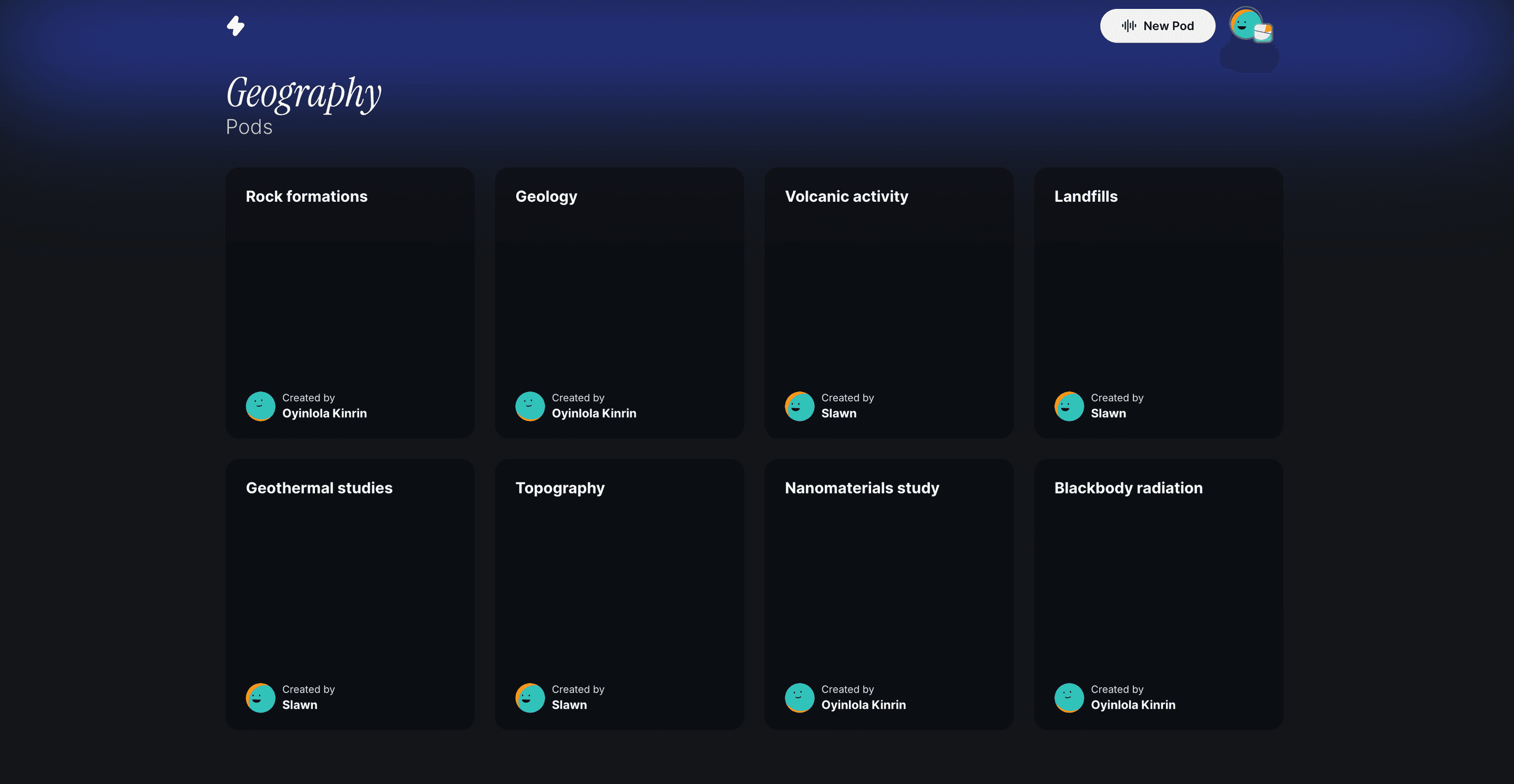Screen dimensions: 1514x784
Task: Click creator avatar on Nanomaterials study card
Action: click(x=799, y=698)
